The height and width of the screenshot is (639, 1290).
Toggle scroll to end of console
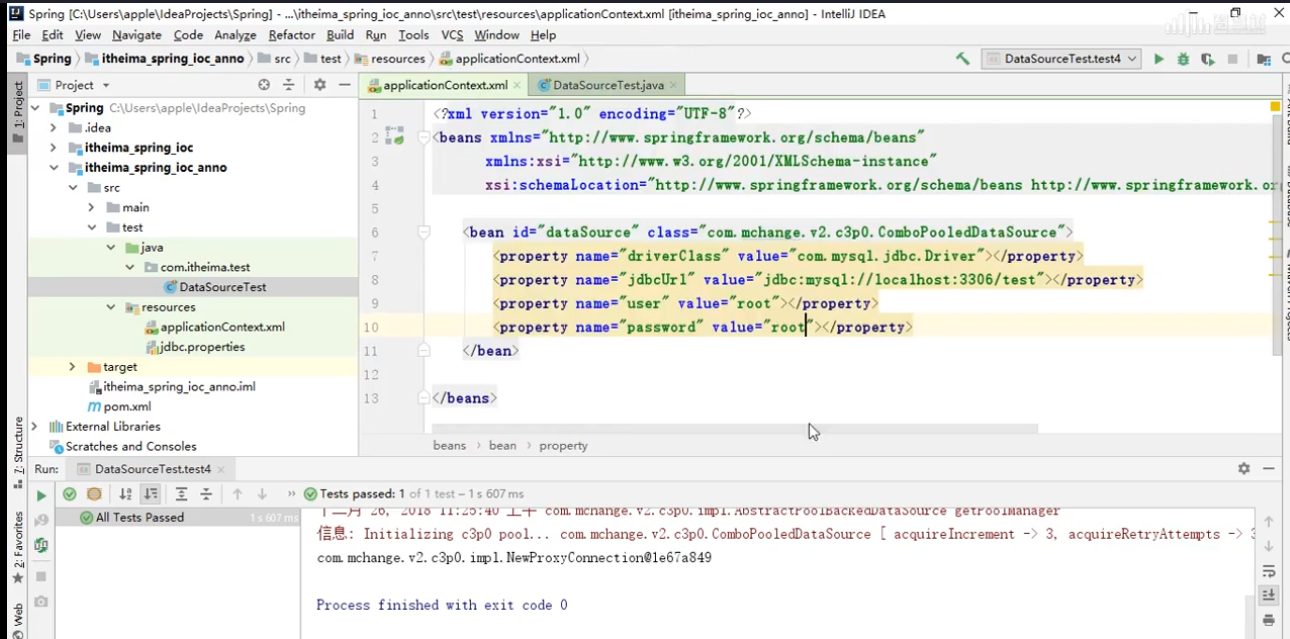(x=1269, y=595)
